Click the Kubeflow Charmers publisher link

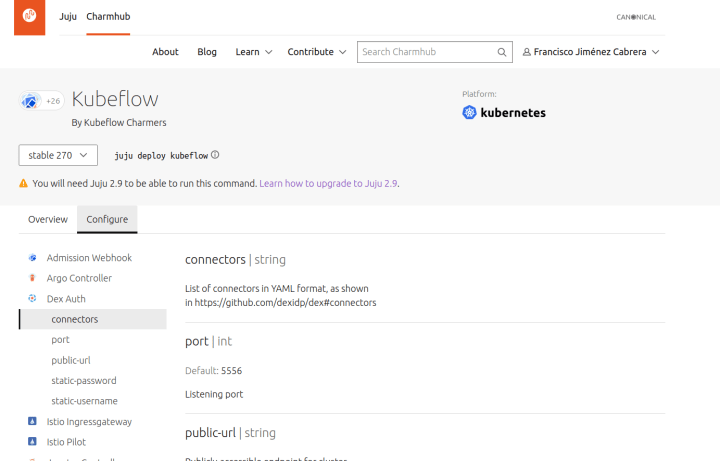[125, 123]
